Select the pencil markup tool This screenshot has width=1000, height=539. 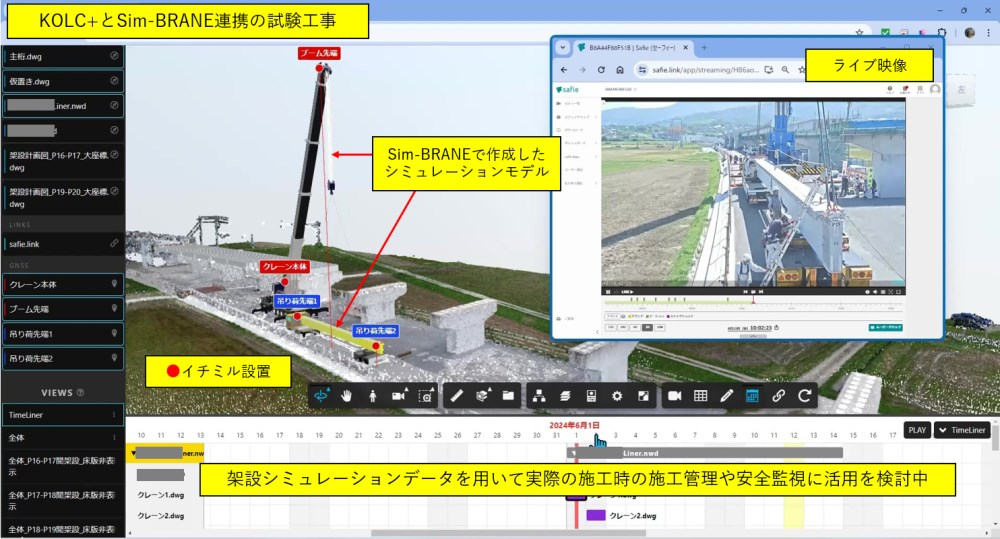pyautogui.click(x=726, y=396)
